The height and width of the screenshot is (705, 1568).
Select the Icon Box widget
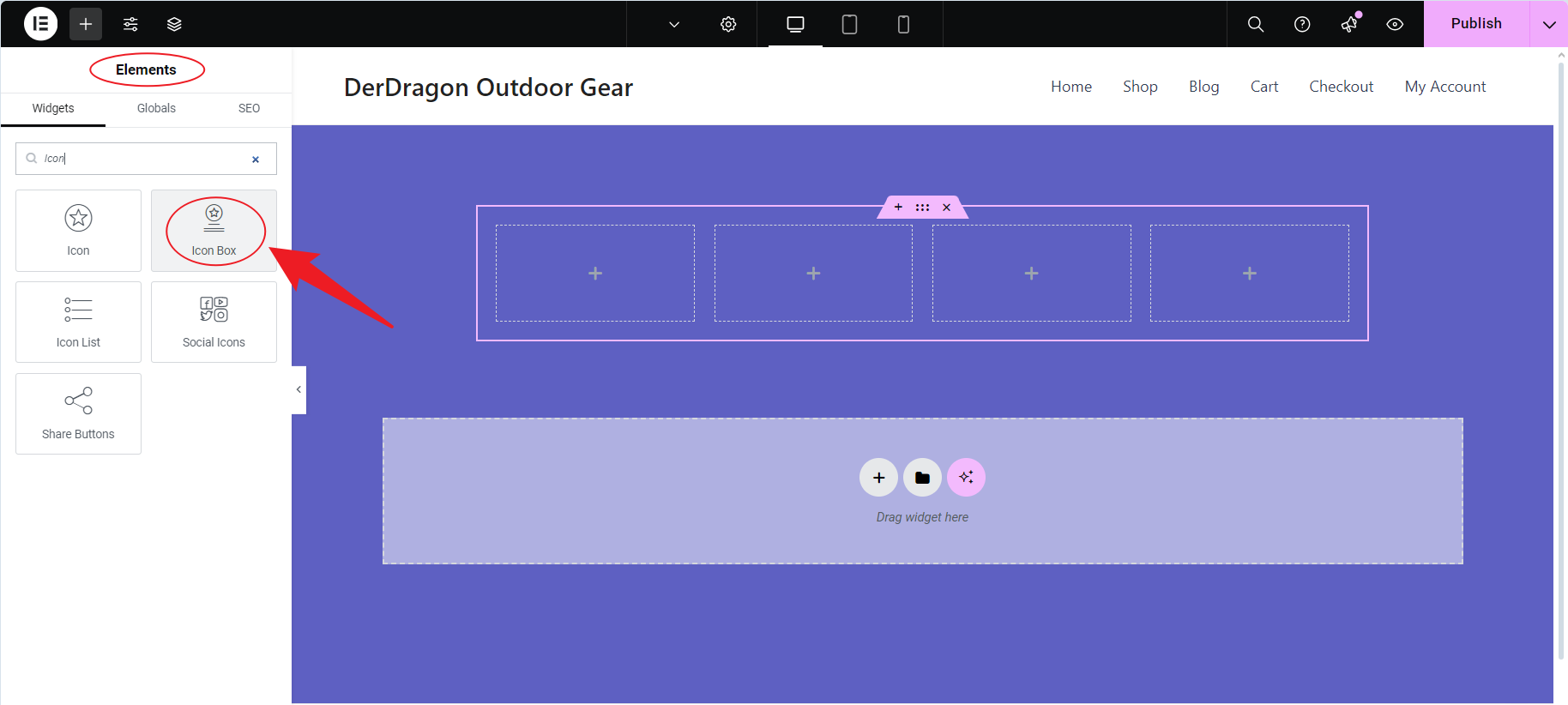pyautogui.click(x=214, y=231)
